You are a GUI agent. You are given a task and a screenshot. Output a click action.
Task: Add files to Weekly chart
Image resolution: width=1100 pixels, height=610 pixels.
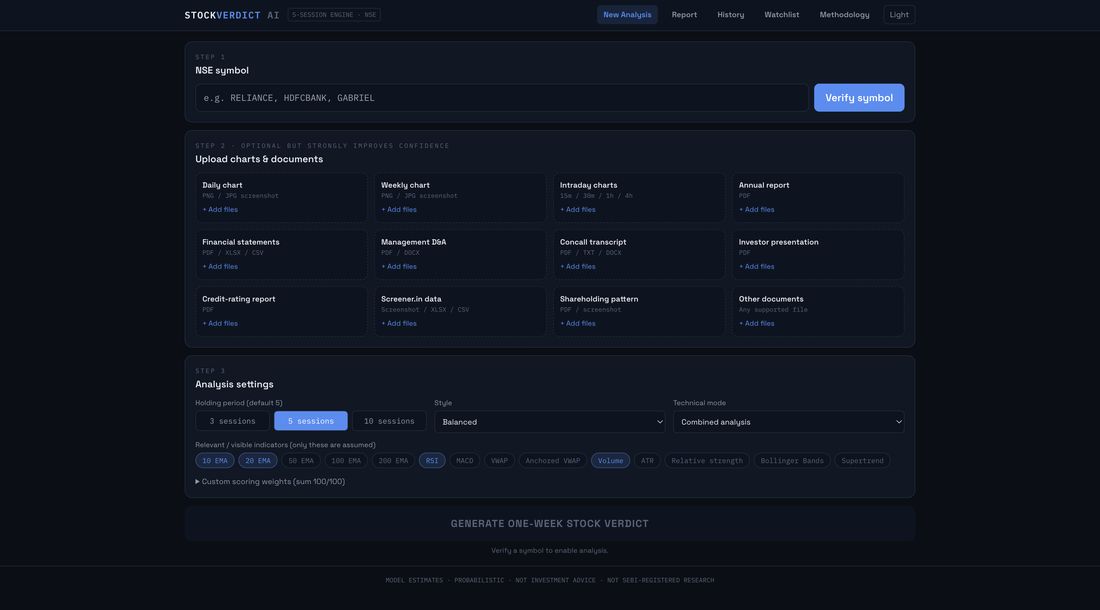[398, 210]
